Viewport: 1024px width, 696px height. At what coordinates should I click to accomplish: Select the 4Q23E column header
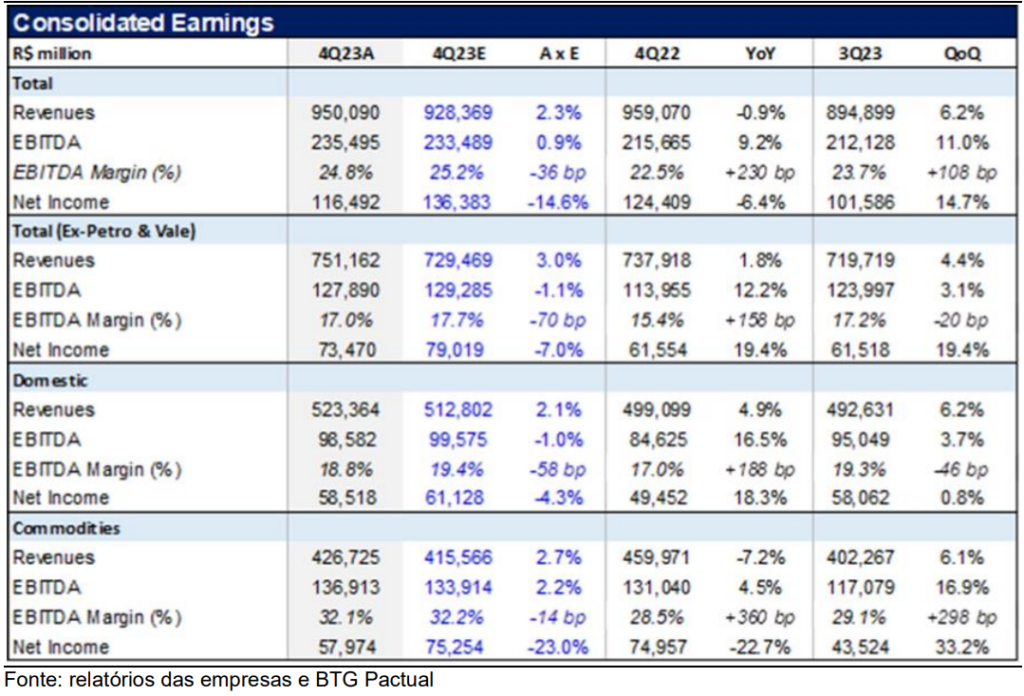tap(459, 54)
